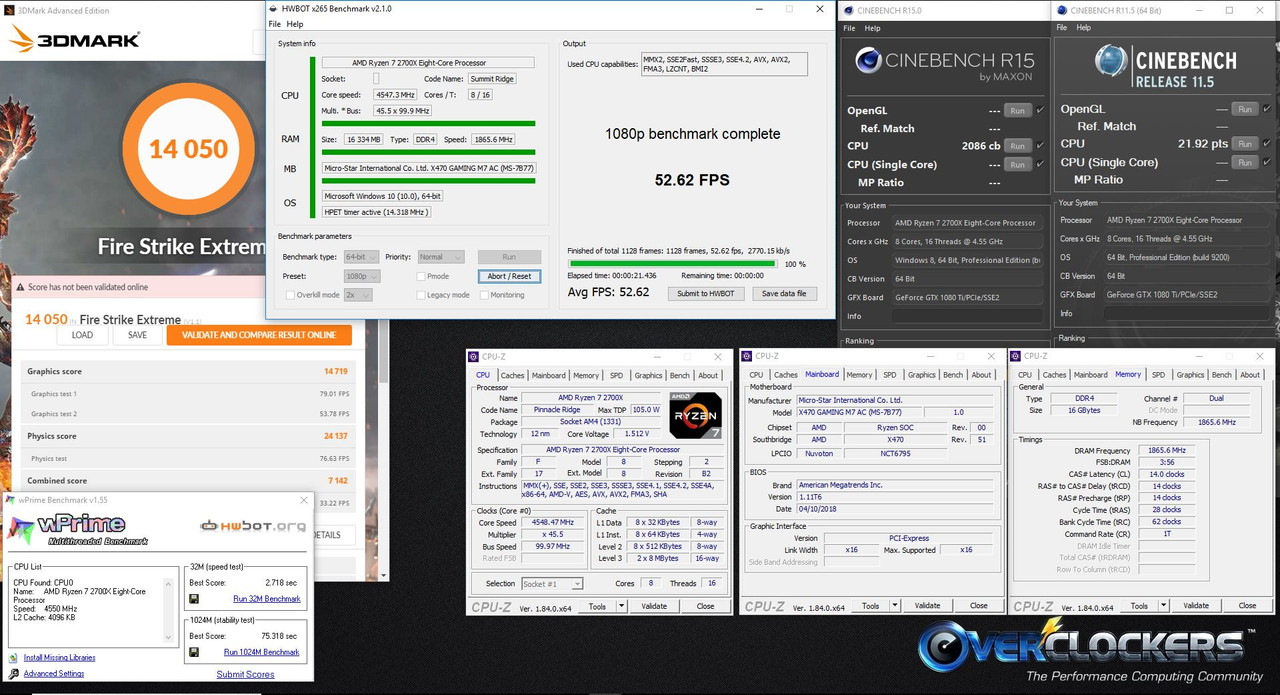Open the Help menu in Cinebench R11.5
This screenshot has height=695, width=1280.
pos(1086,28)
